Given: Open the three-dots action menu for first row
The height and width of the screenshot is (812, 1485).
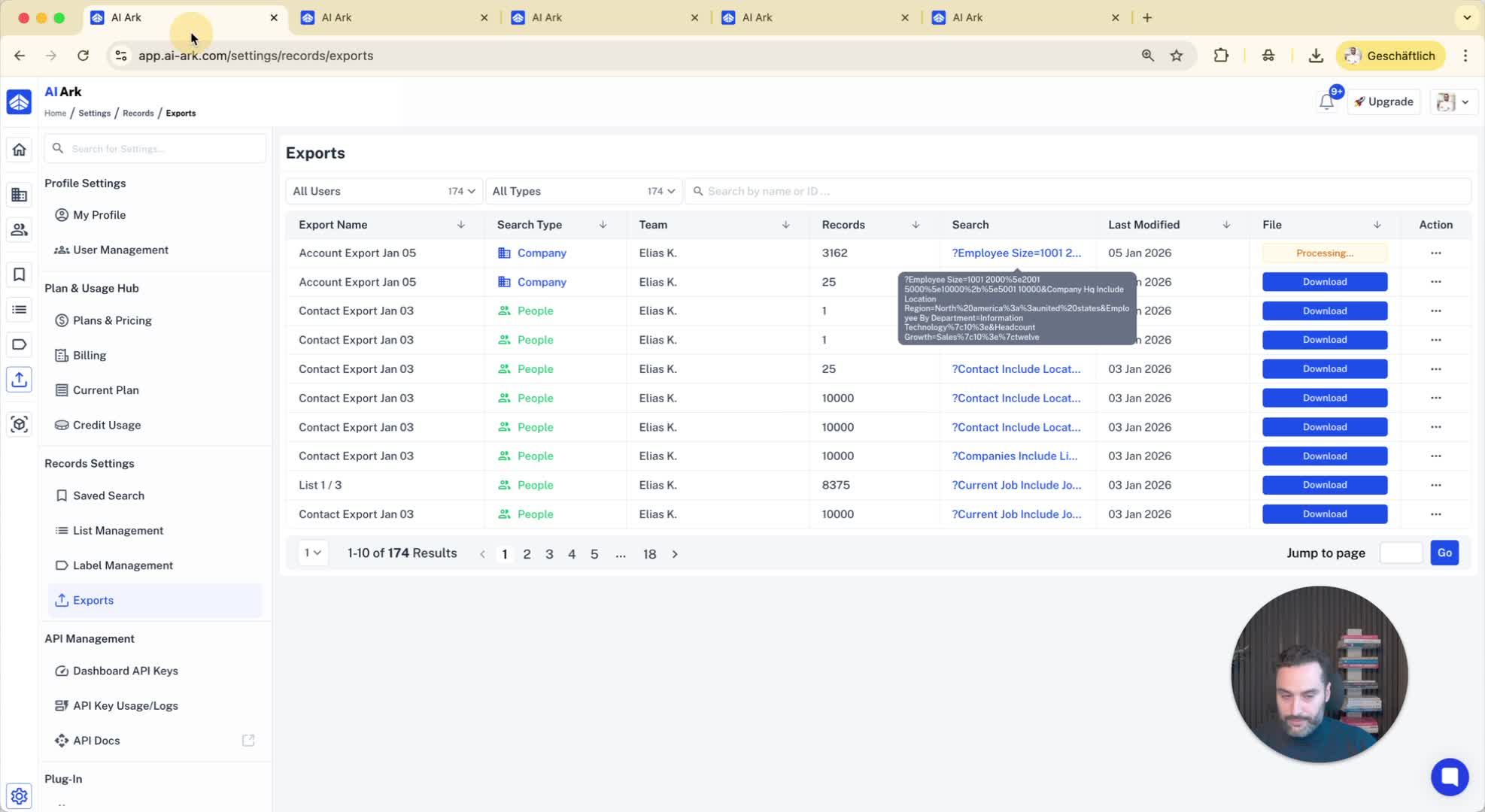Looking at the screenshot, I should [1435, 253].
